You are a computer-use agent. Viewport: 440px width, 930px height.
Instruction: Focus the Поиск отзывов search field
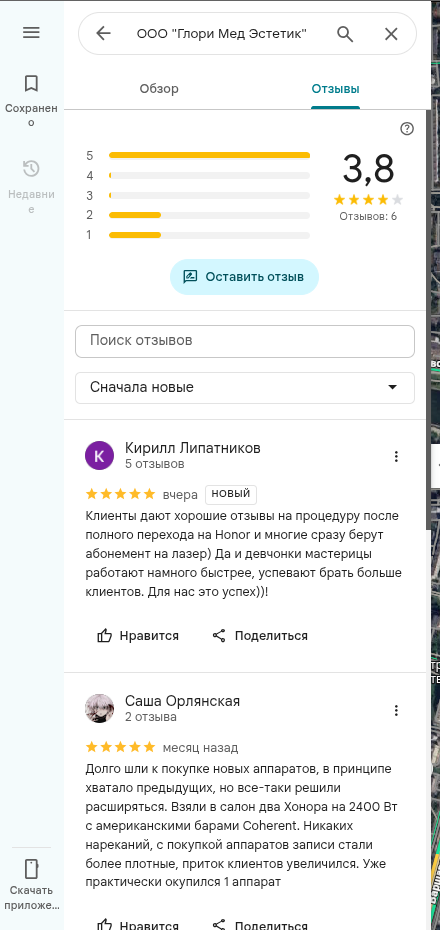click(x=245, y=341)
